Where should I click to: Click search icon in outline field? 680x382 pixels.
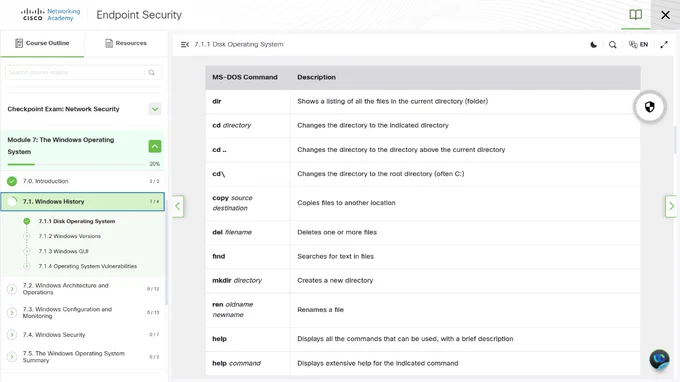click(x=151, y=72)
